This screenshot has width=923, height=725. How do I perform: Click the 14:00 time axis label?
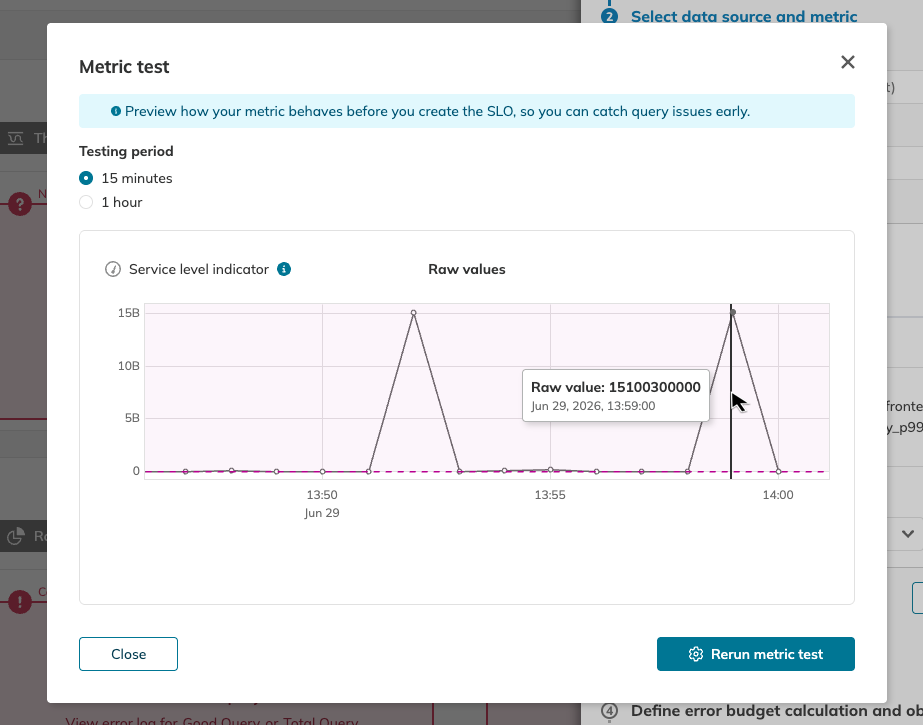778,495
